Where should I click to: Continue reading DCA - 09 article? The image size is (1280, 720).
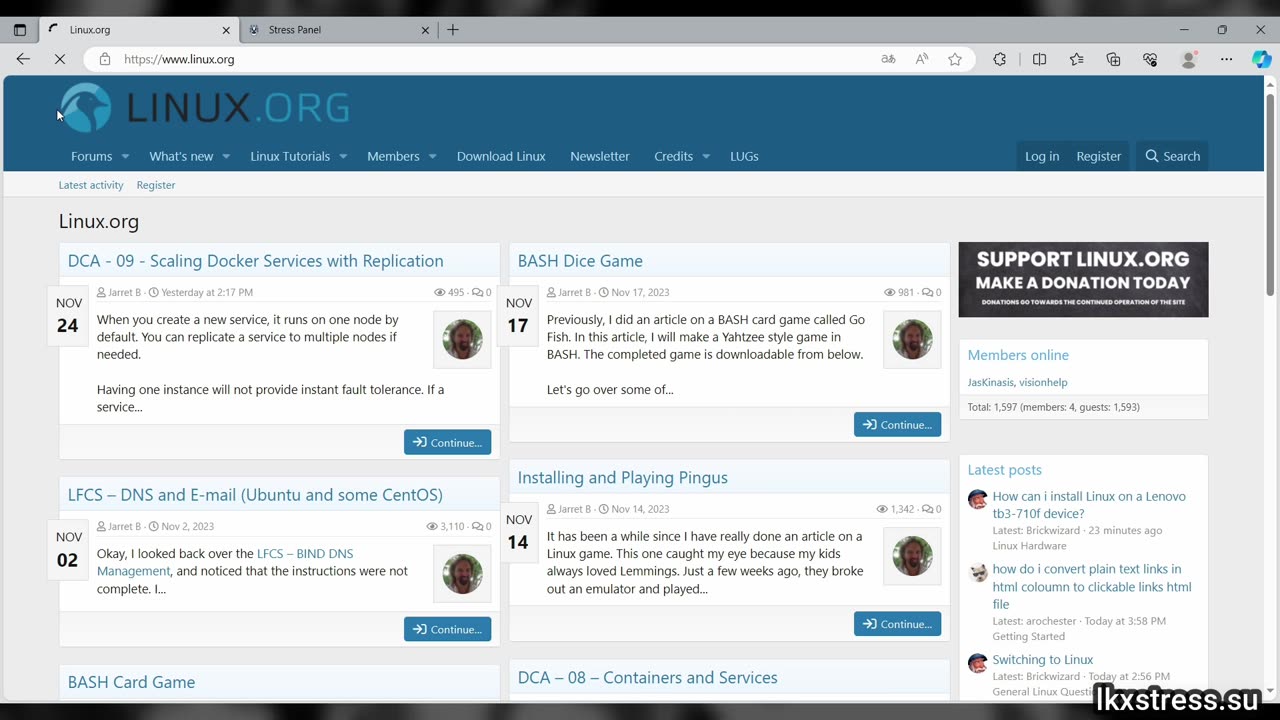pyautogui.click(x=447, y=442)
